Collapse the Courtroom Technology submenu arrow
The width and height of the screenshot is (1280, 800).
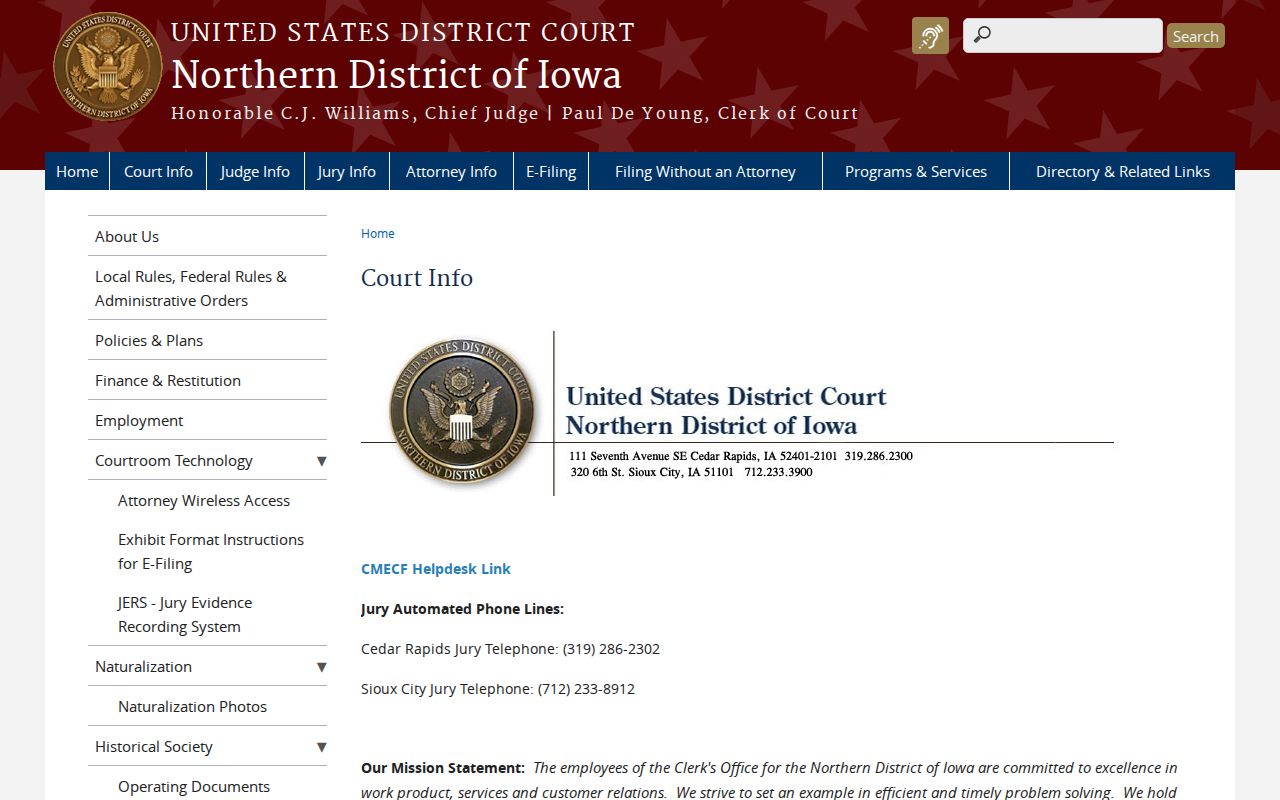[321, 461]
